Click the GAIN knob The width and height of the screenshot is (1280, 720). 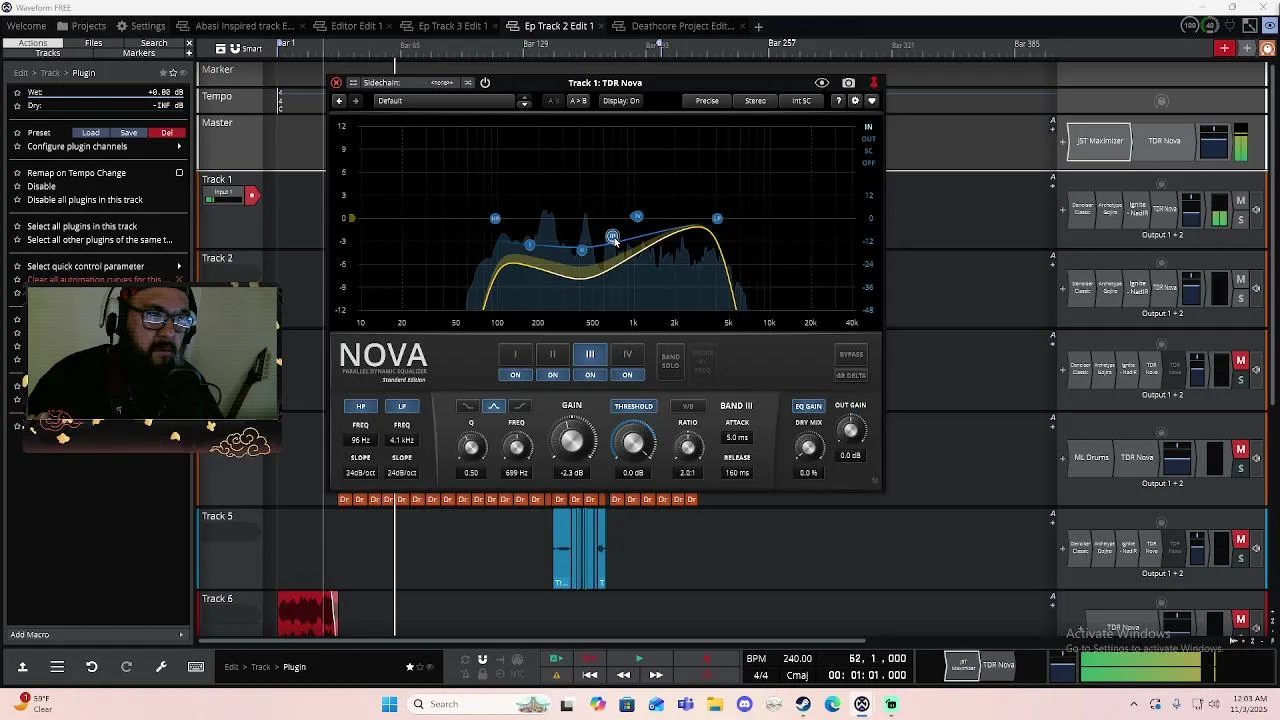[x=572, y=441]
